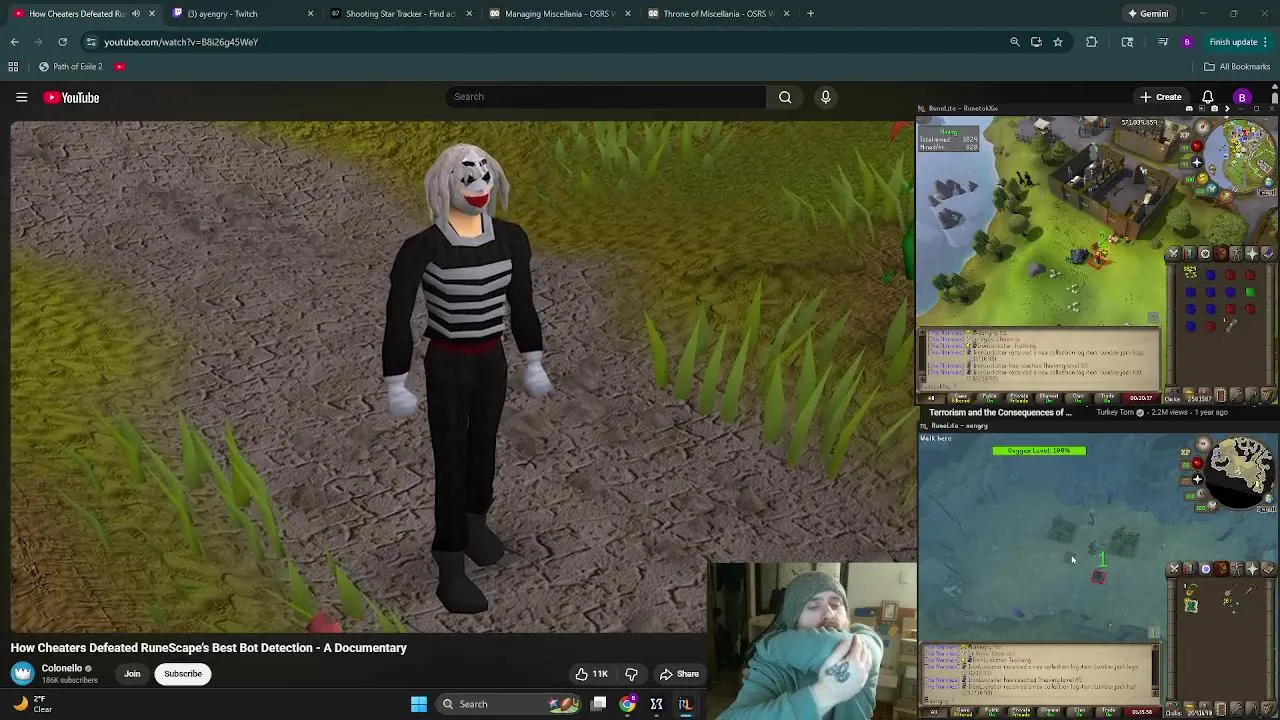Open the Skills tab in top RuneLite window
The width and height of the screenshot is (1280, 720).
(x=1190, y=254)
